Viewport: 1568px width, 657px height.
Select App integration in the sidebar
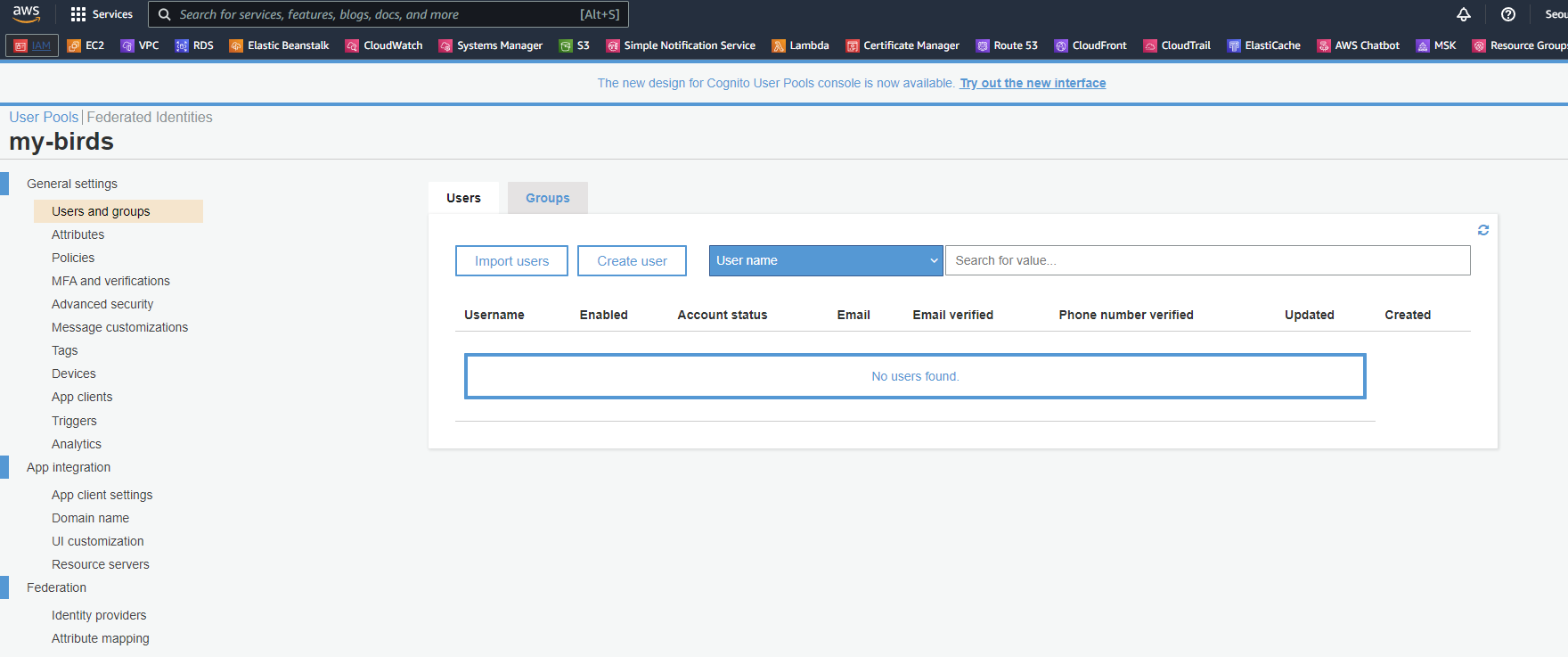click(x=69, y=467)
